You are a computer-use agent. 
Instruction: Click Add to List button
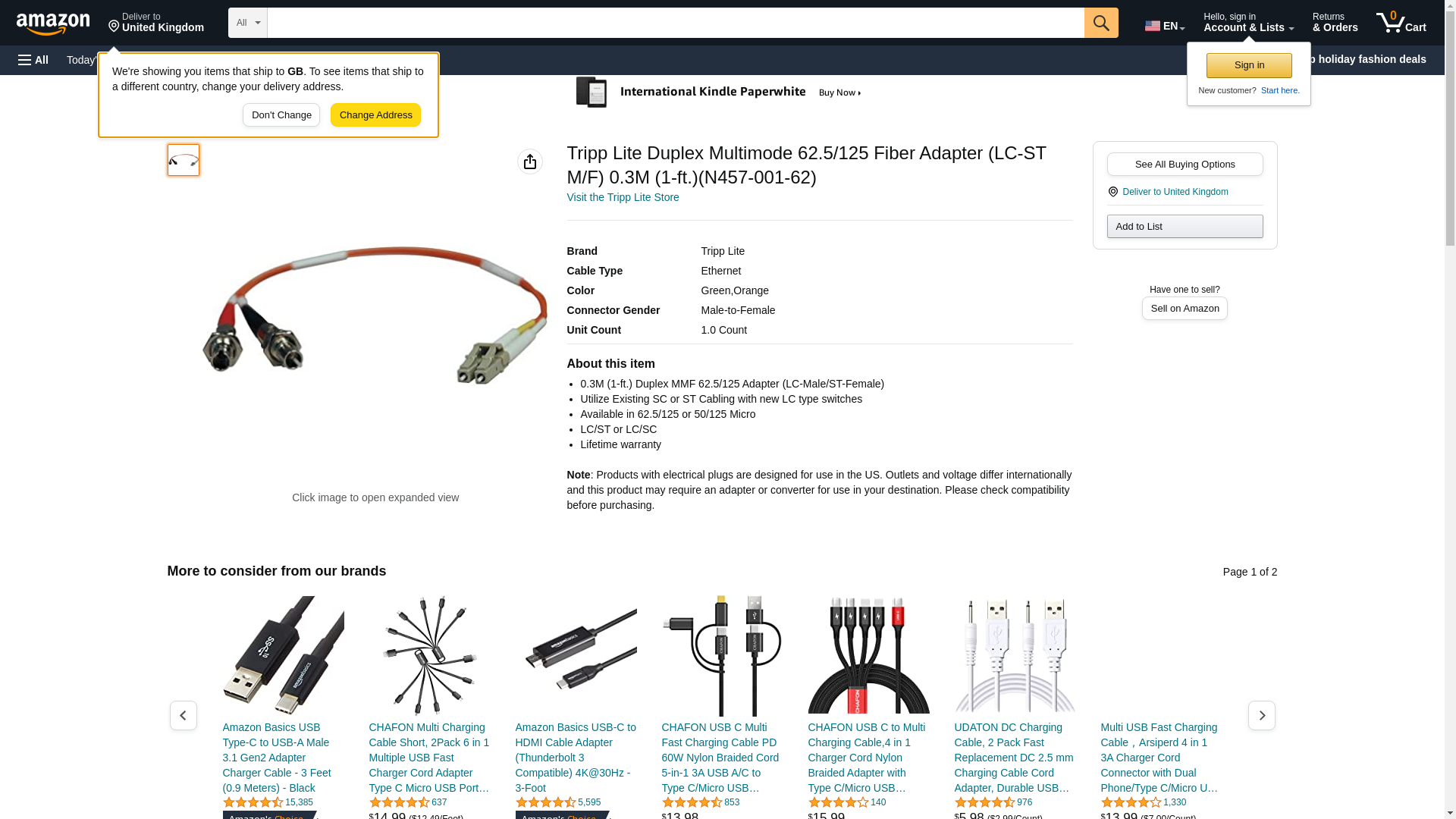tap(1185, 227)
